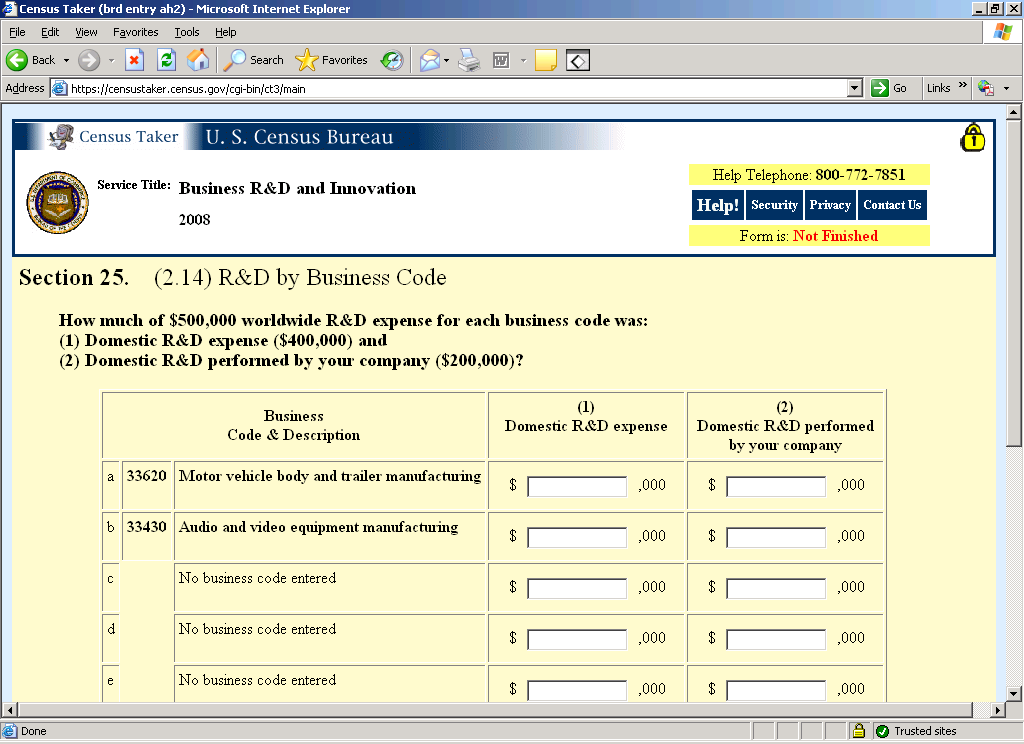Open the Back button history dropdown arrow
This screenshot has width=1024, height=744.
[x=66, y=60]
